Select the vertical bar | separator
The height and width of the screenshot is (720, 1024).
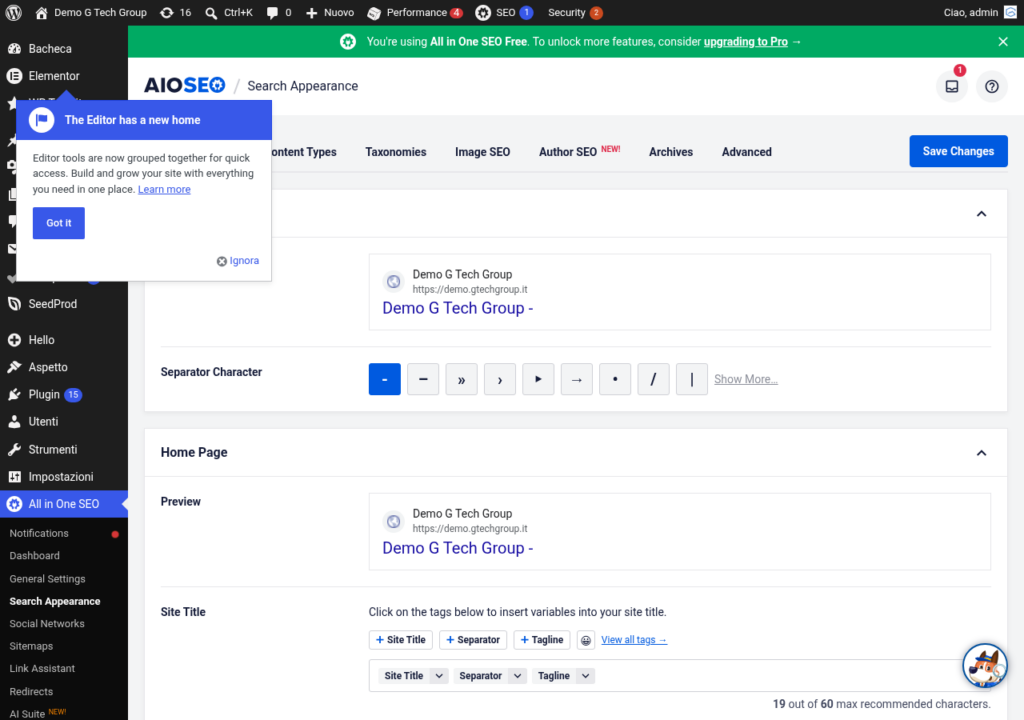692,379
